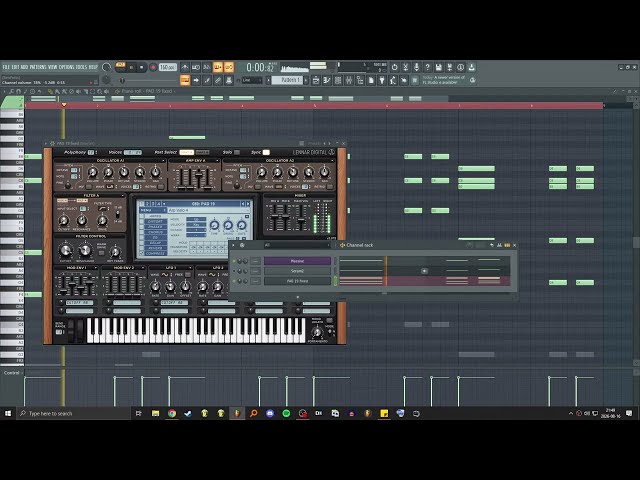
Task: Open the Piano roll view icon
Action: tap(327, 80)
